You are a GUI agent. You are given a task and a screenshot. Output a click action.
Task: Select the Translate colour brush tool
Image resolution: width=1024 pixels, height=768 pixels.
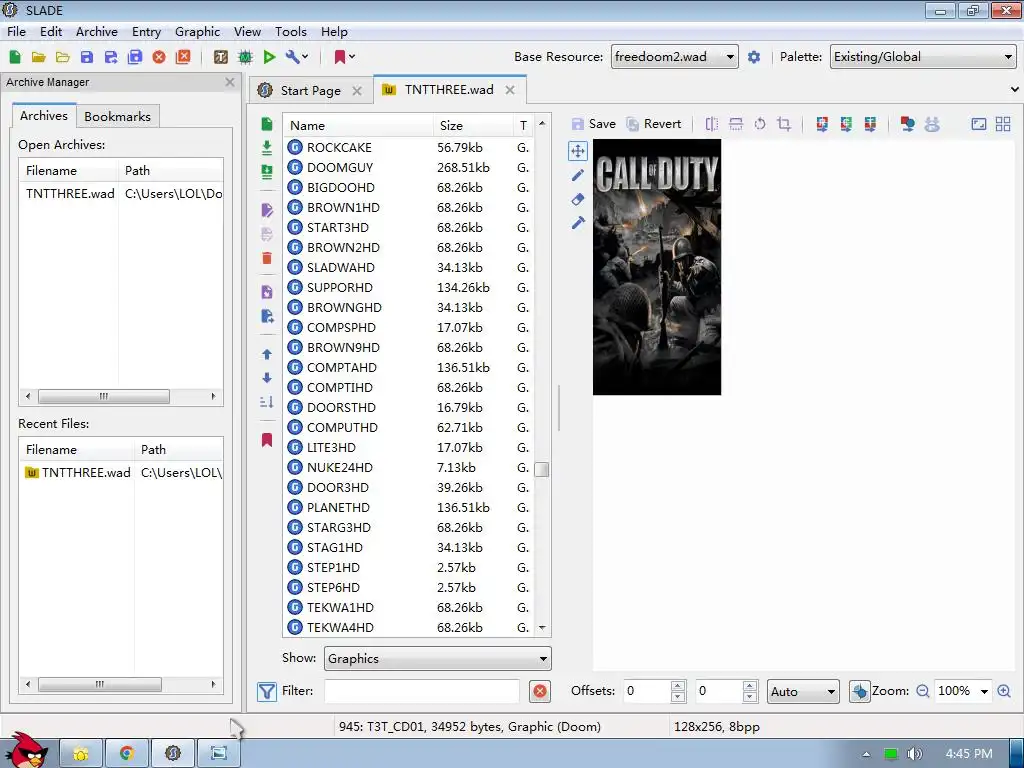(577, 223)
